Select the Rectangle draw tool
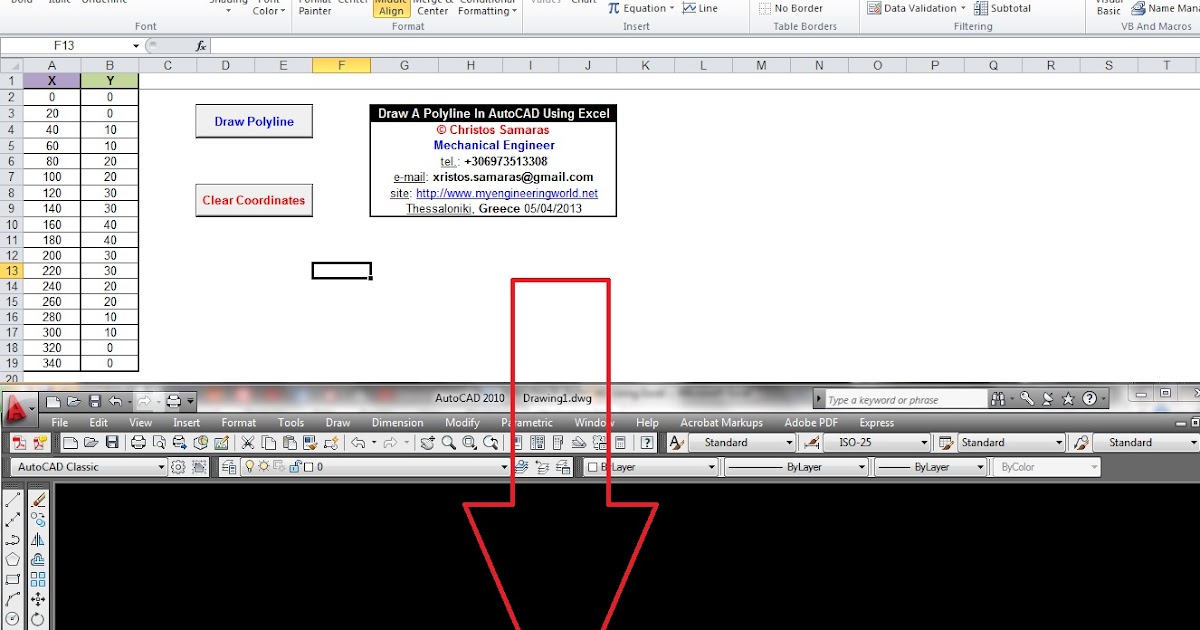 pos(13,579)
